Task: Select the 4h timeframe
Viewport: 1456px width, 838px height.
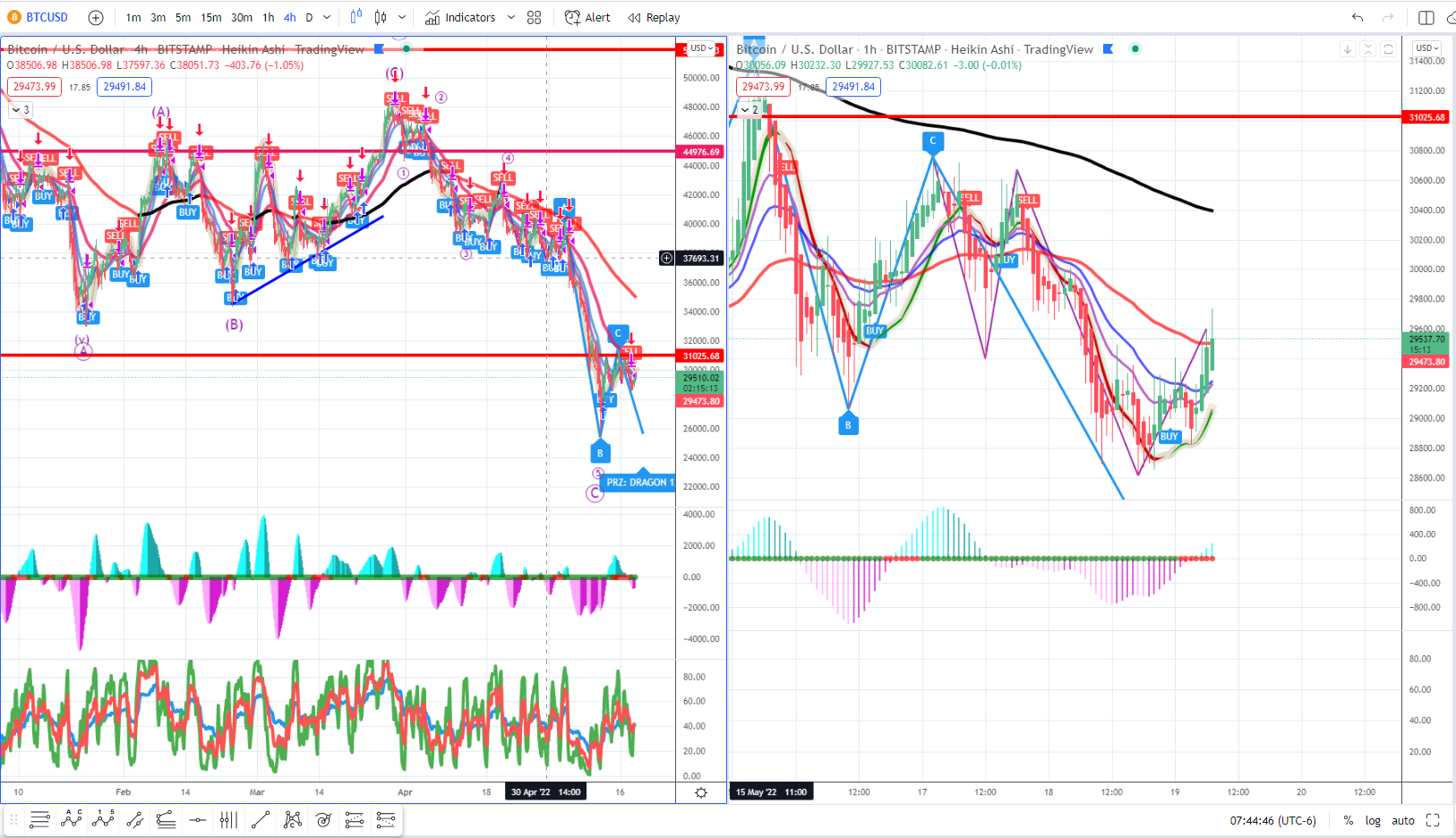Action: [x=290, y=17]
